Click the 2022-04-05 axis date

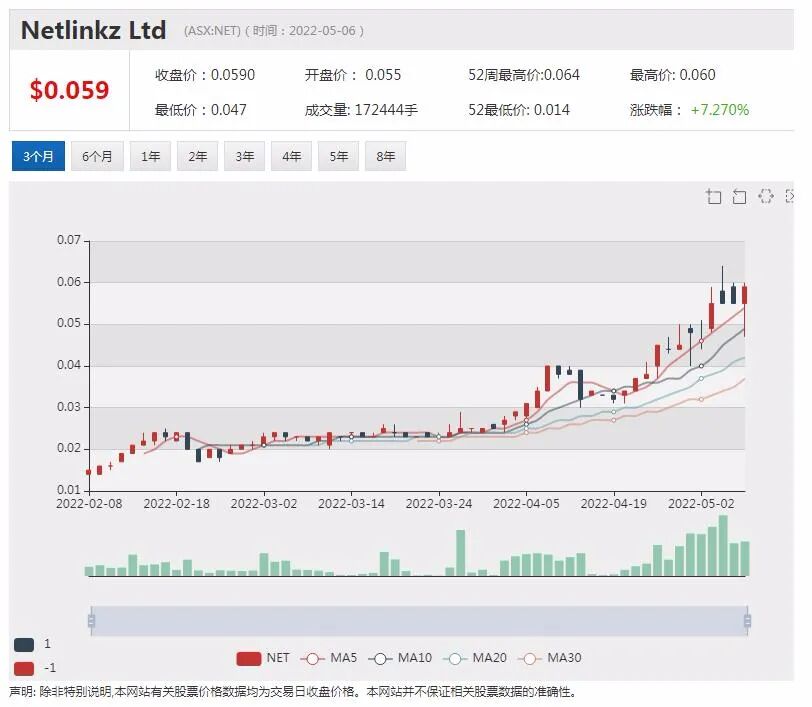(x=527, y=504)
